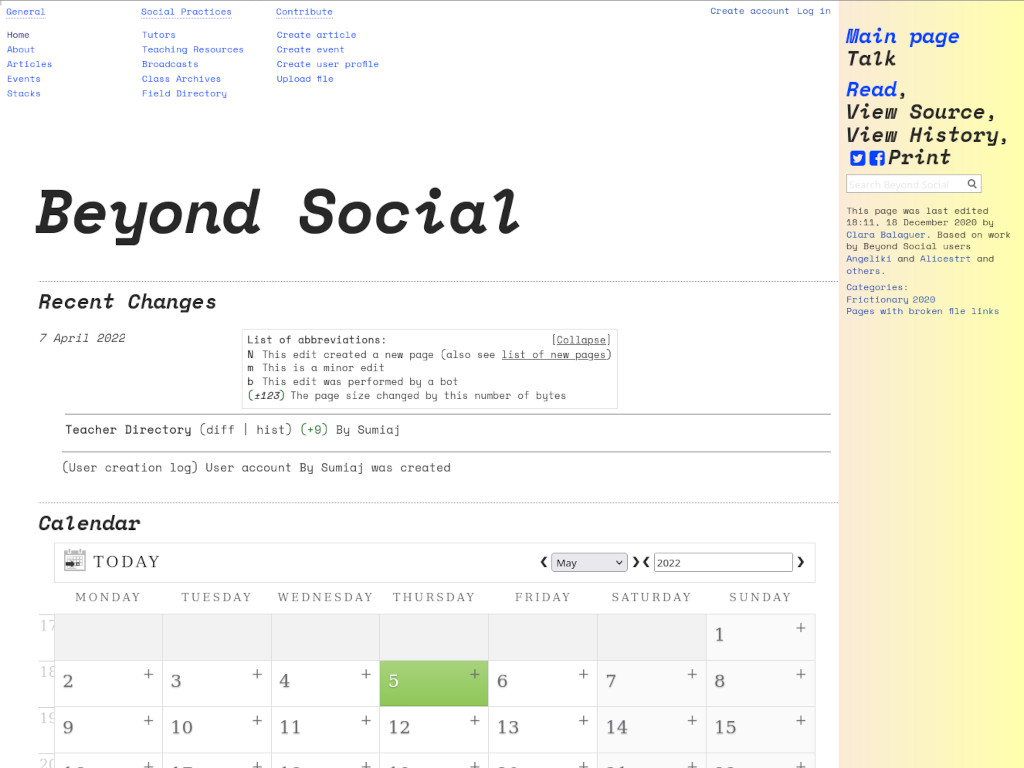Add event on May 1 plus icon
This screenshot has height=768, width=1024.
pyautogui.click(x=800, y=628)
